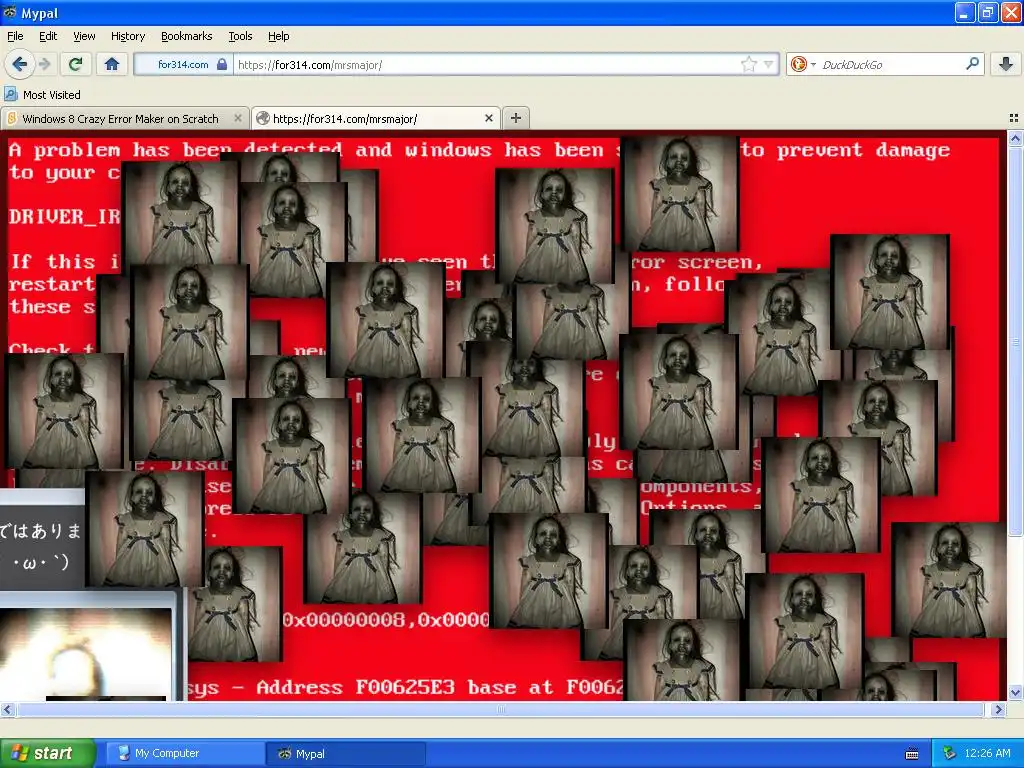Switch to My Computer taskbar window
1024x768 pixels.
tap(185, 753)
